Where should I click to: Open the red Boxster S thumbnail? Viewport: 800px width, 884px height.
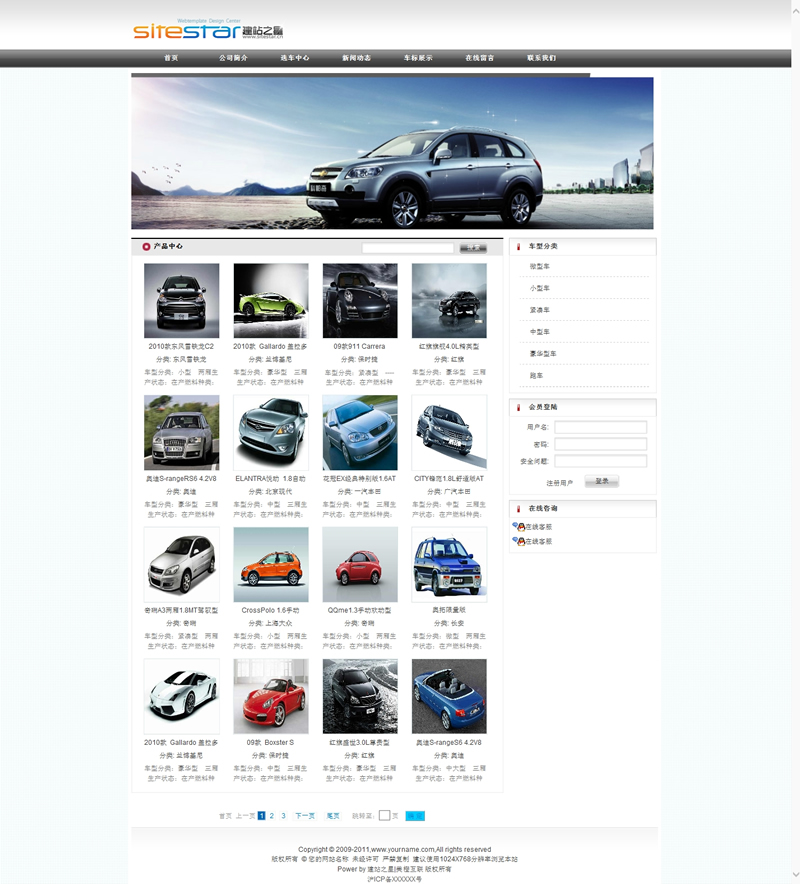[x=271, y=696]
